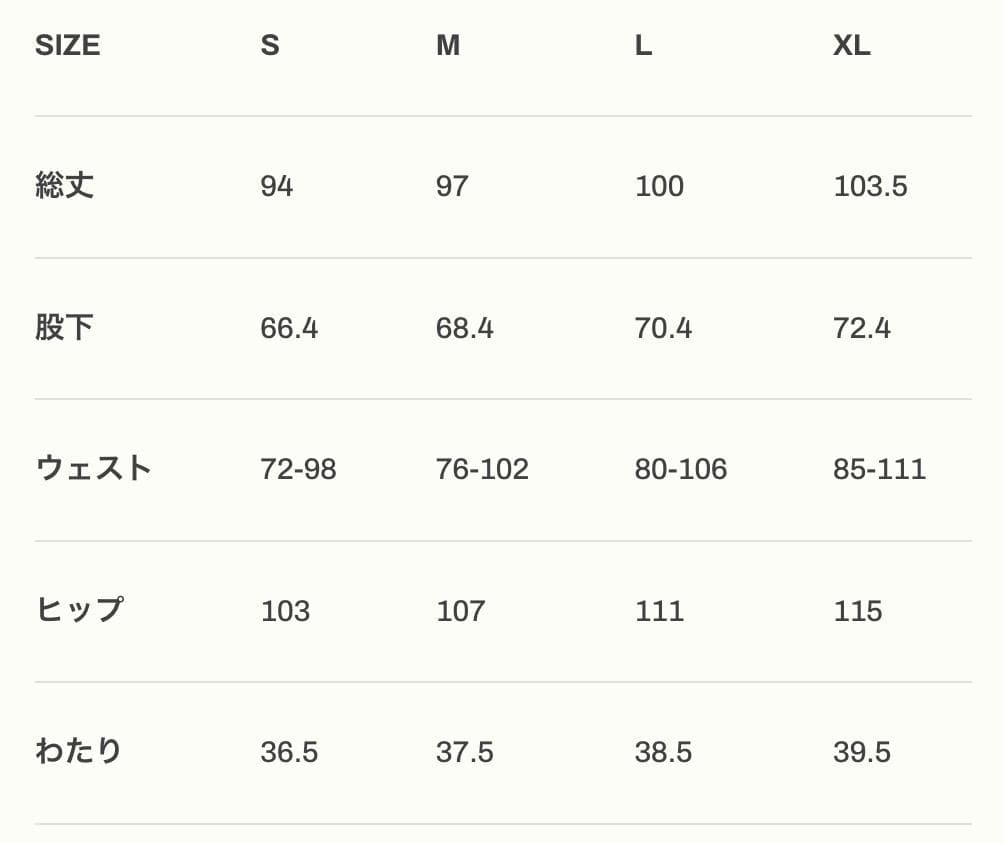Screen dimensions: 1004x843
Task: Click the 103.5 total length value
Action: point(870,187)
